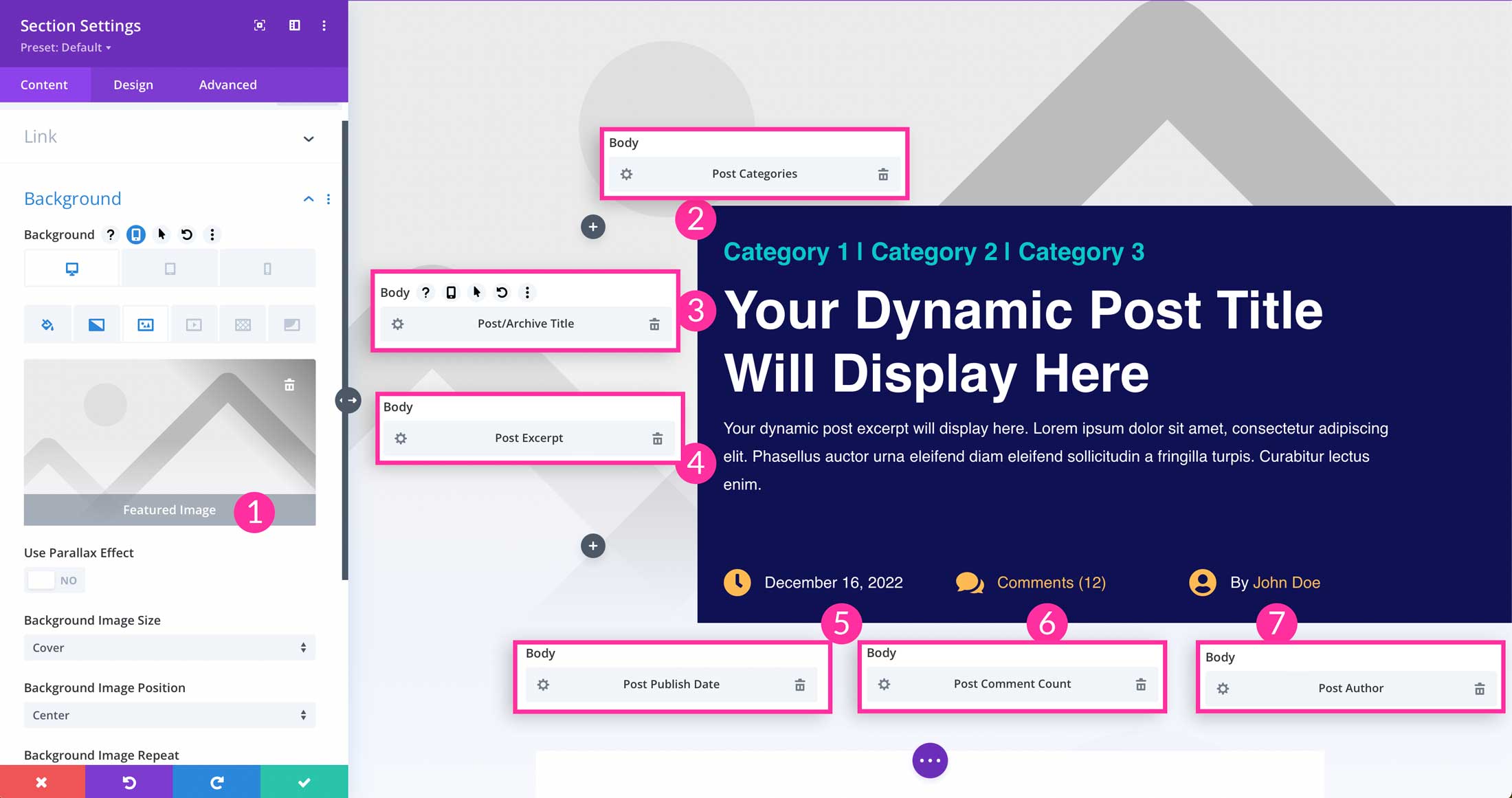Open the Background Image Size dropdown
This screenshot has height=798, width=1512.
click(169, 647)
